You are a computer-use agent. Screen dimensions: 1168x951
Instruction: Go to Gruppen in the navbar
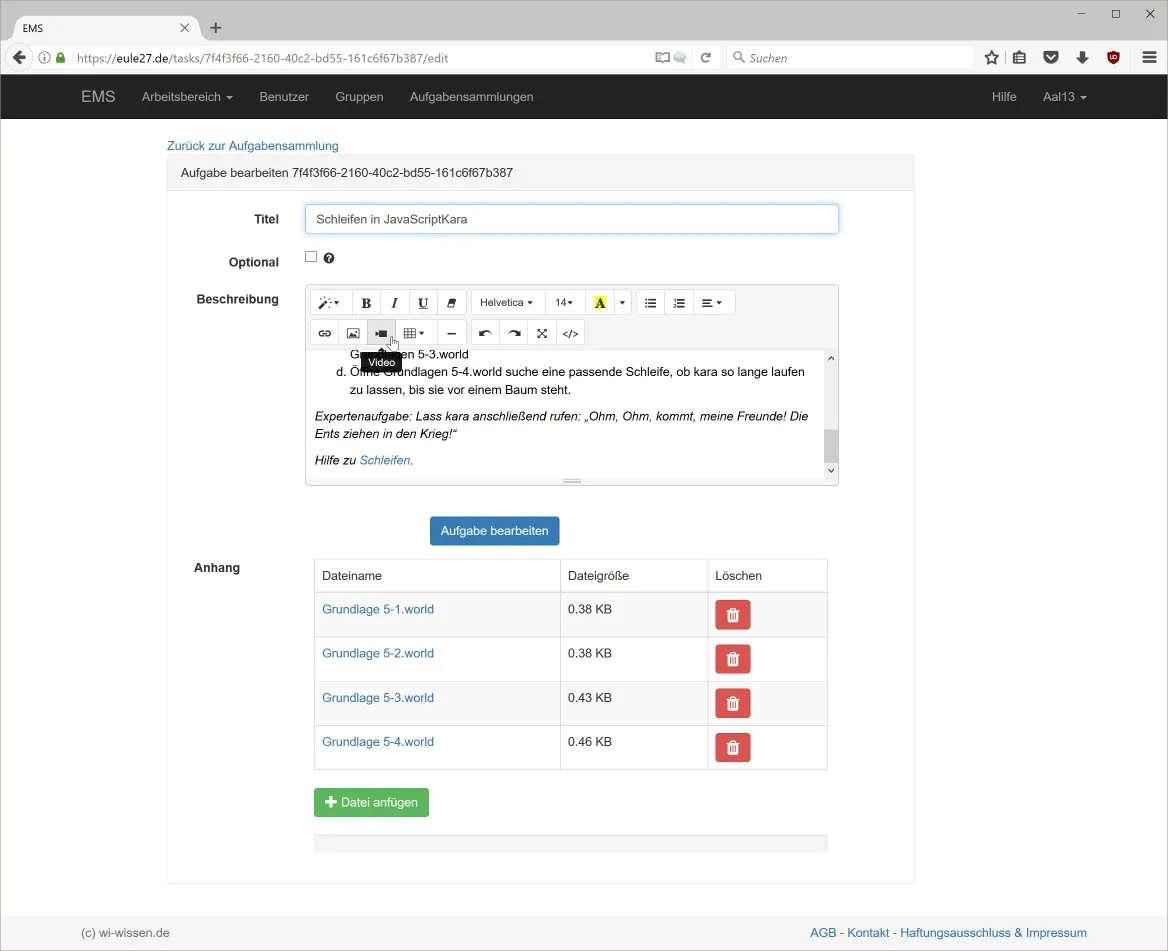click(359, 97)
